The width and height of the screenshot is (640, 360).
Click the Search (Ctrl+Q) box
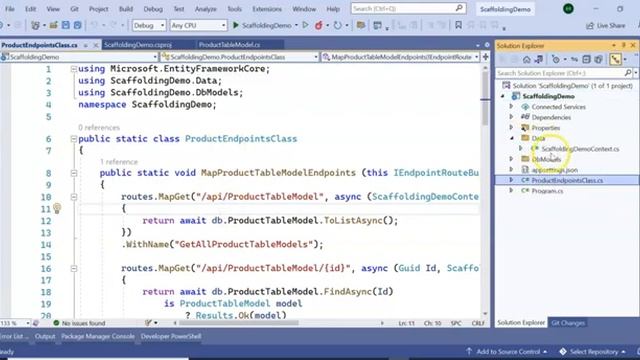point(408,8)
